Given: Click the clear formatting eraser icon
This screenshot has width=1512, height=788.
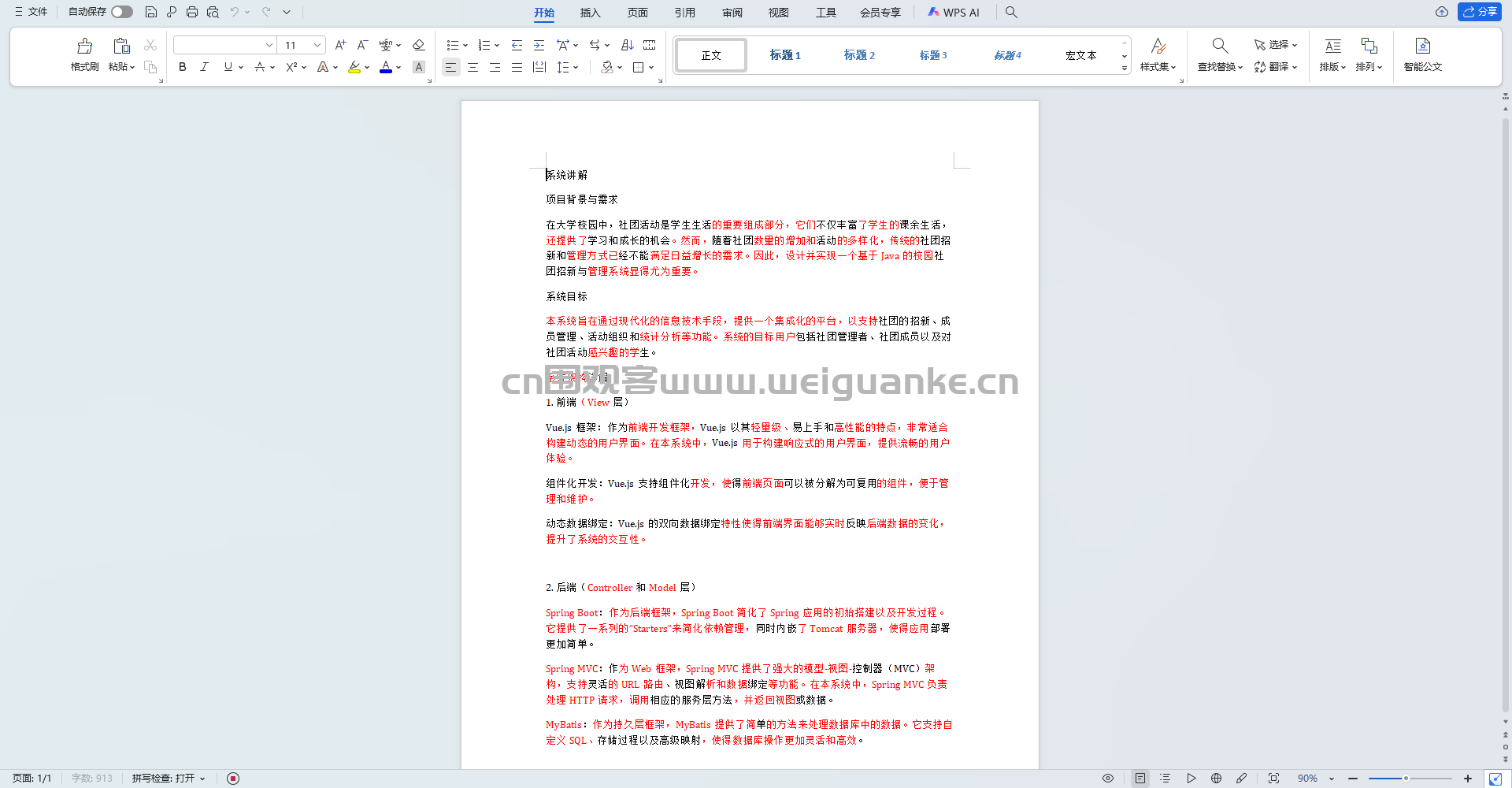Looking at the screenshot, I should click(419, 45).
